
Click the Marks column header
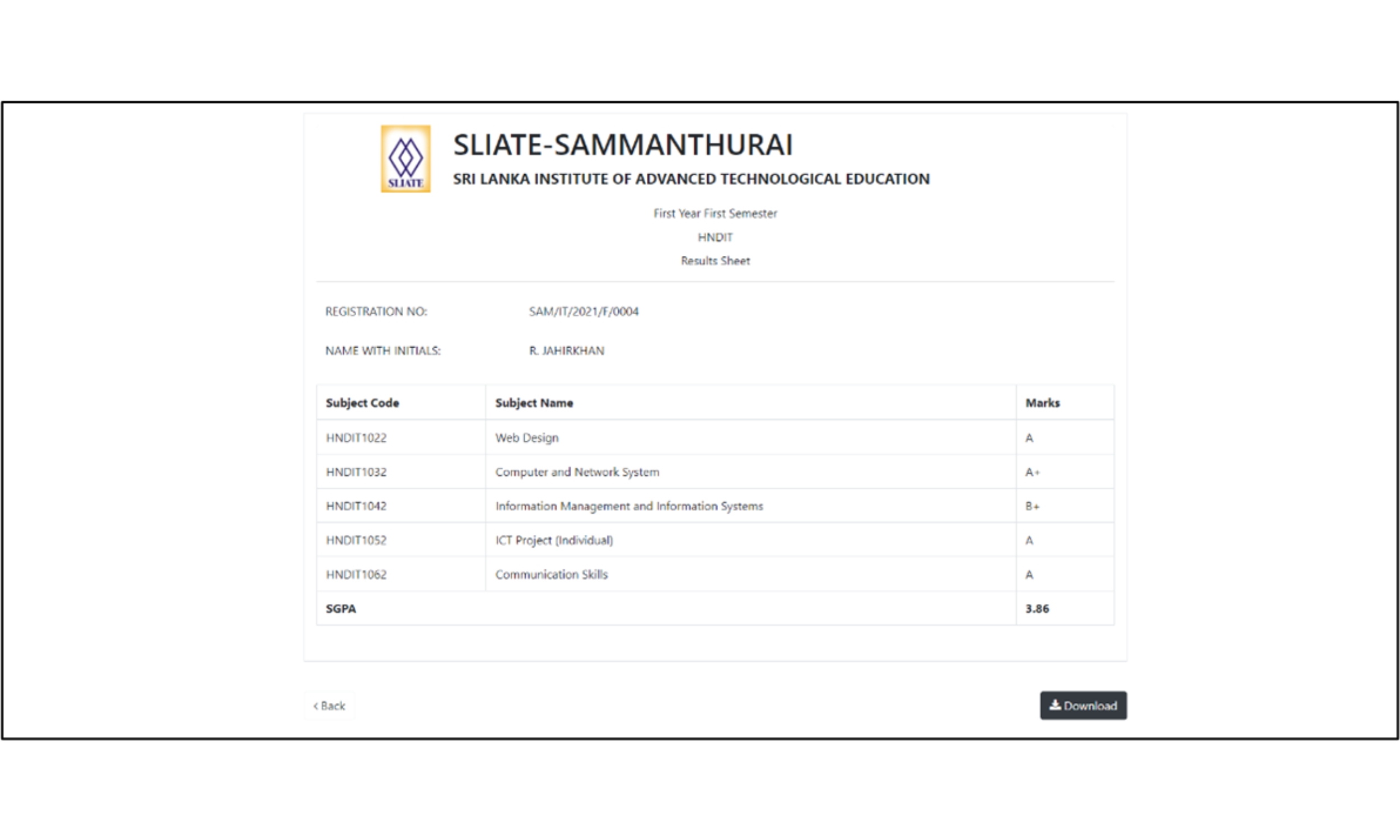click(1042, 403)
